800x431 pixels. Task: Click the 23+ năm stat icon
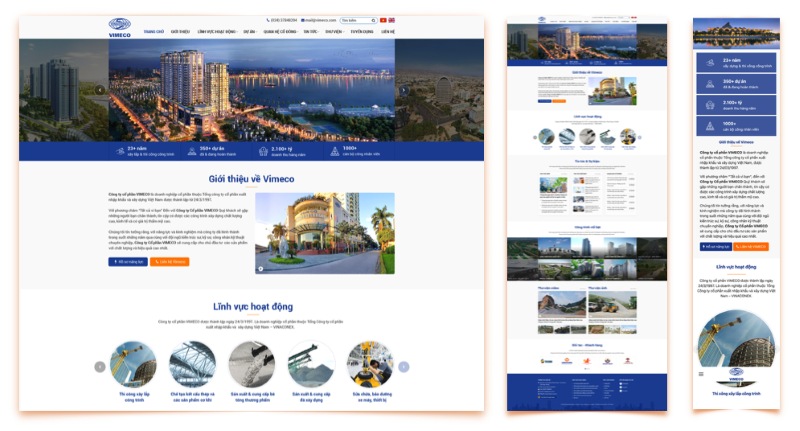coord(120,151)
